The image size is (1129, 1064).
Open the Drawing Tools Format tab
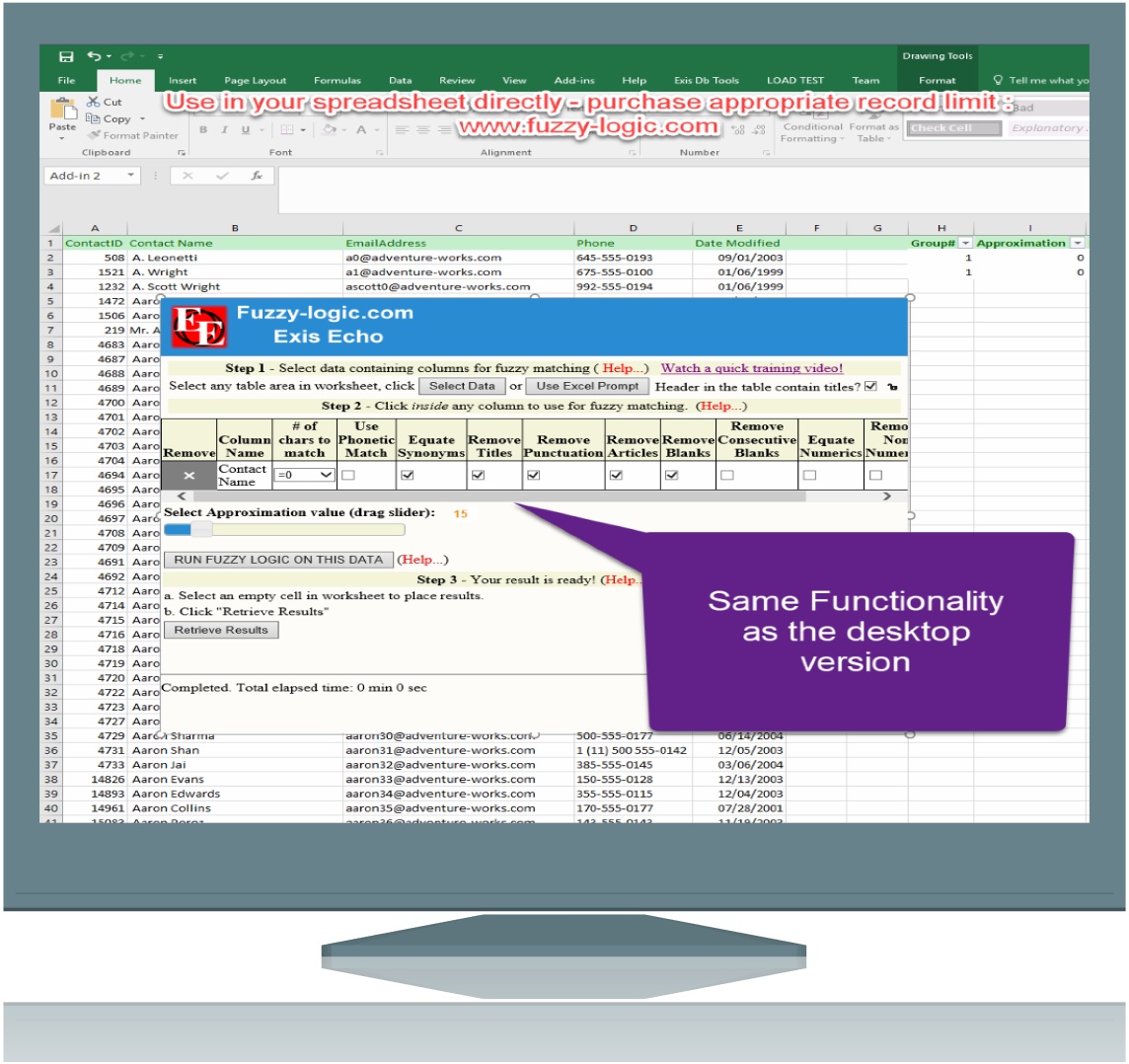(x=937, y=80)
